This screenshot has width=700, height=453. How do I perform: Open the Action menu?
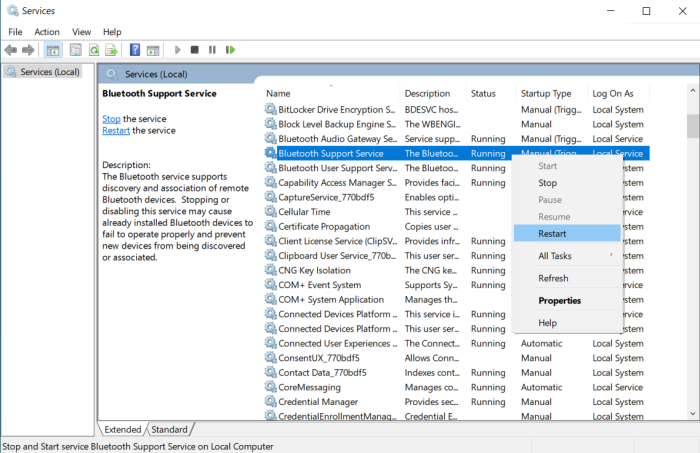pos(47,32)
